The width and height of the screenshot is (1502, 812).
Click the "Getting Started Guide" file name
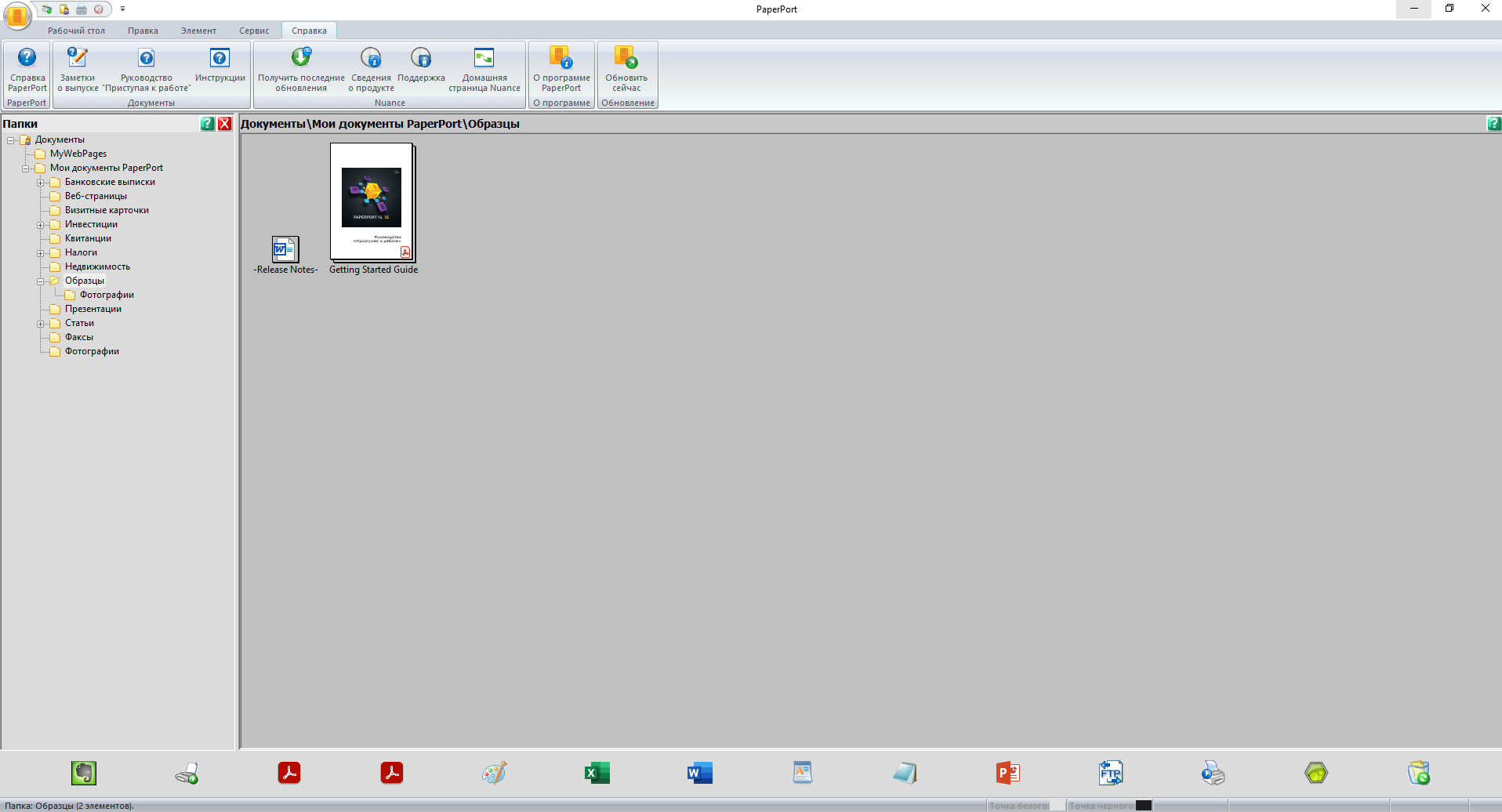point(373,270)
